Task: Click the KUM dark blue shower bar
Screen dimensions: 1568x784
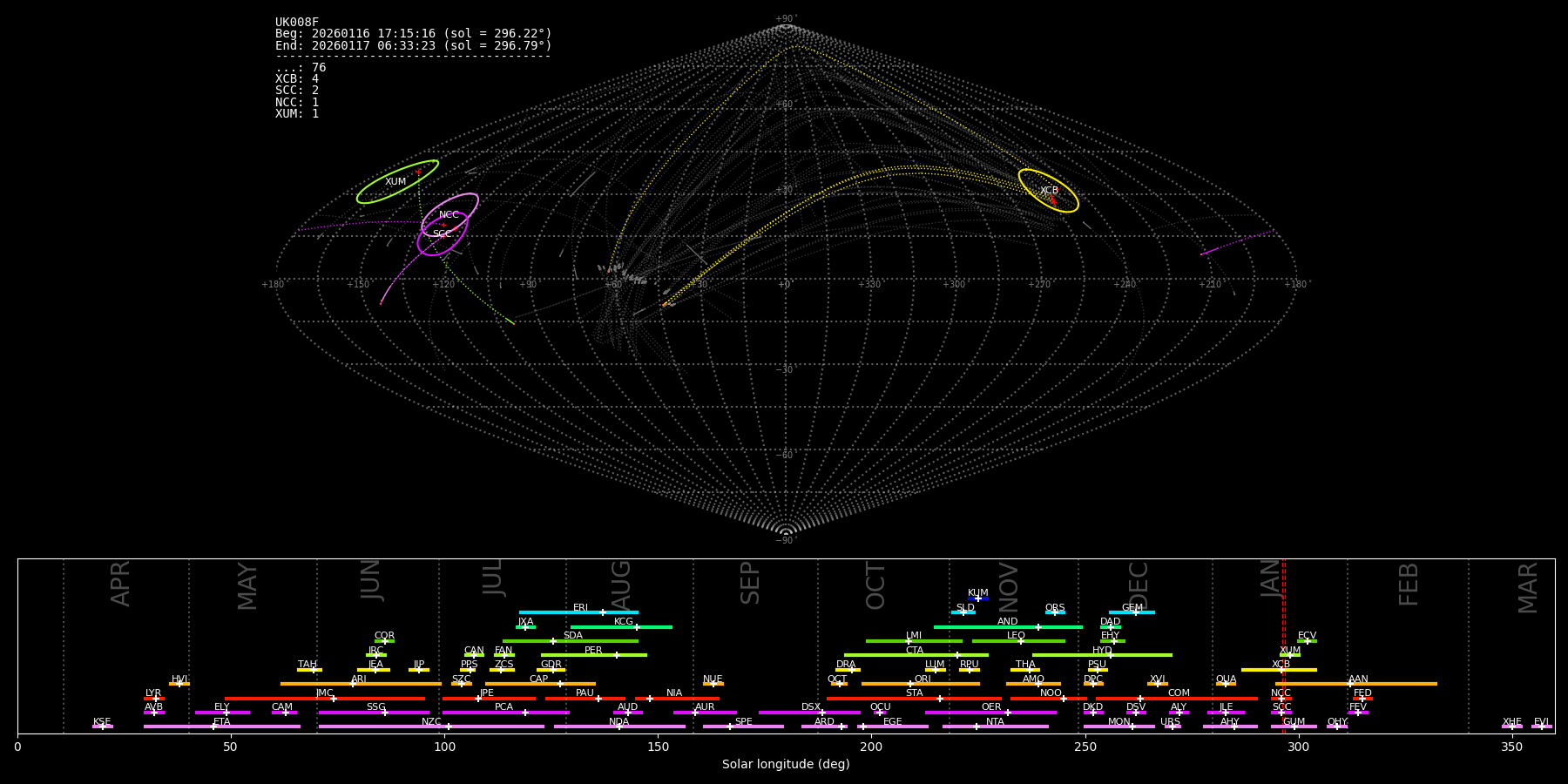Action: (x=978, y=598)
